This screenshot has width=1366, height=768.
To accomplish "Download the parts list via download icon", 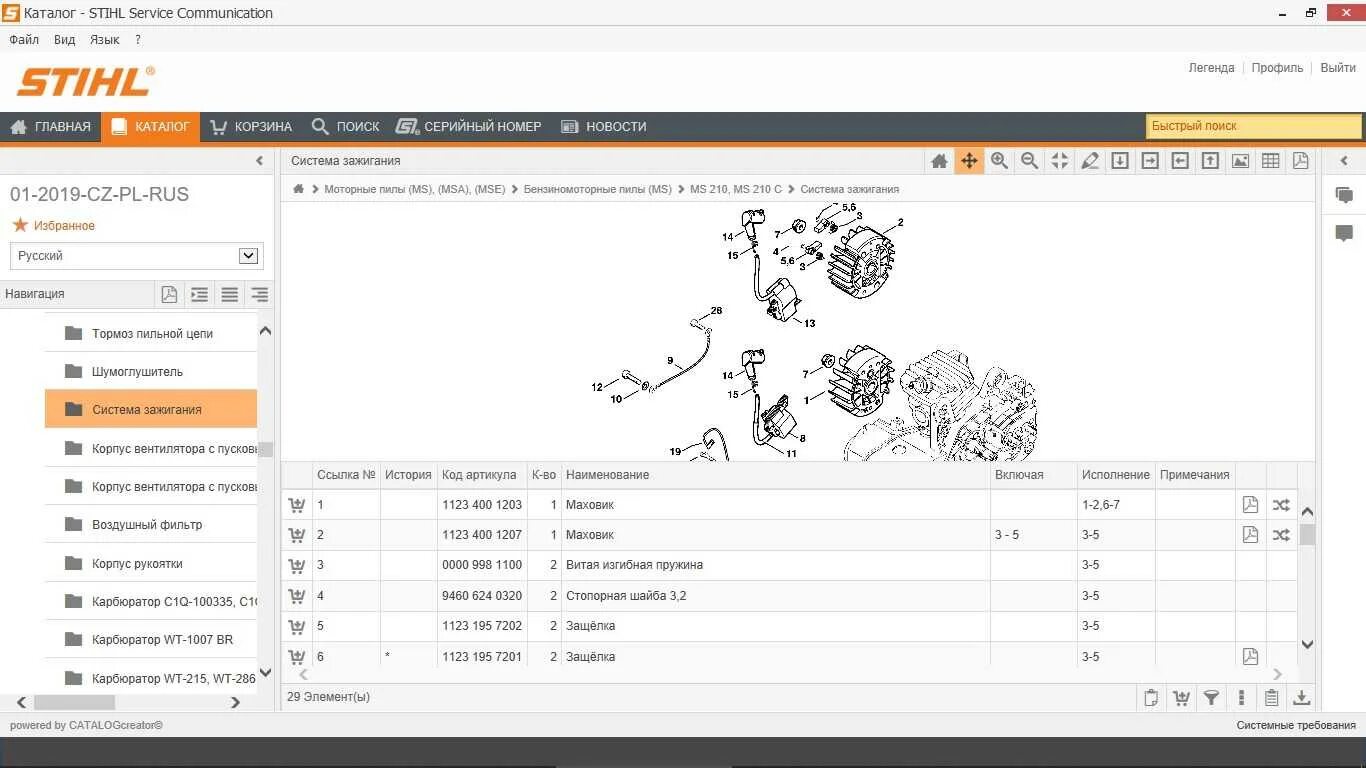I will [1301, 698].
